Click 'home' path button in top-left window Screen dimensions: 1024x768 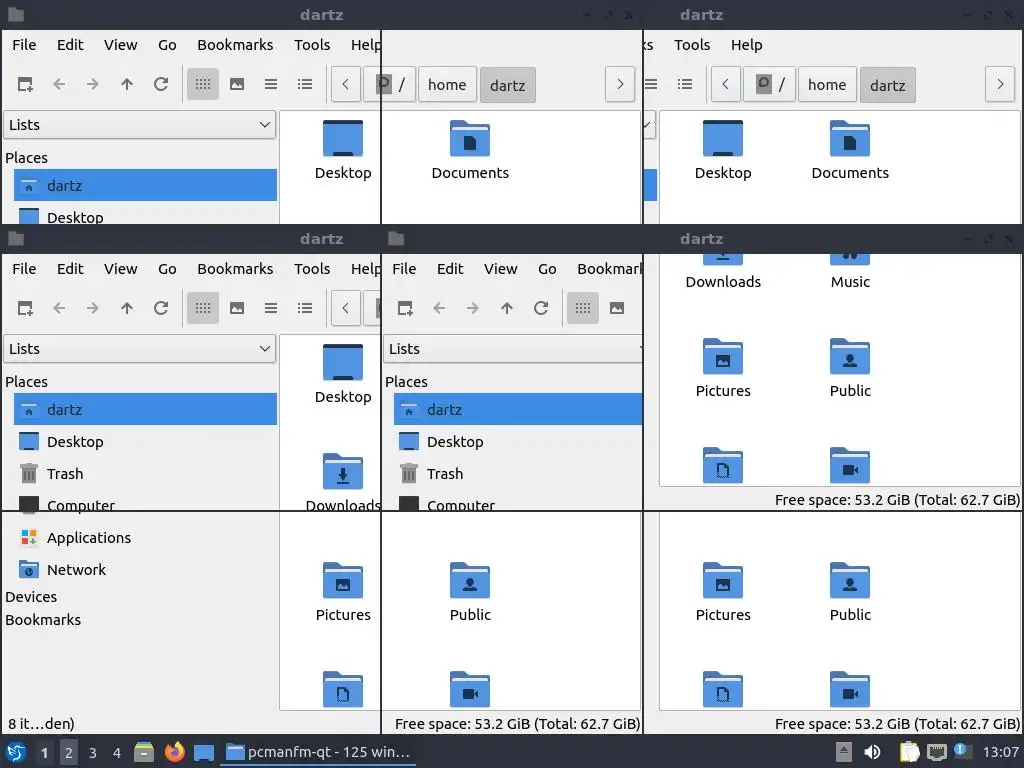click(x=447, y=85)
